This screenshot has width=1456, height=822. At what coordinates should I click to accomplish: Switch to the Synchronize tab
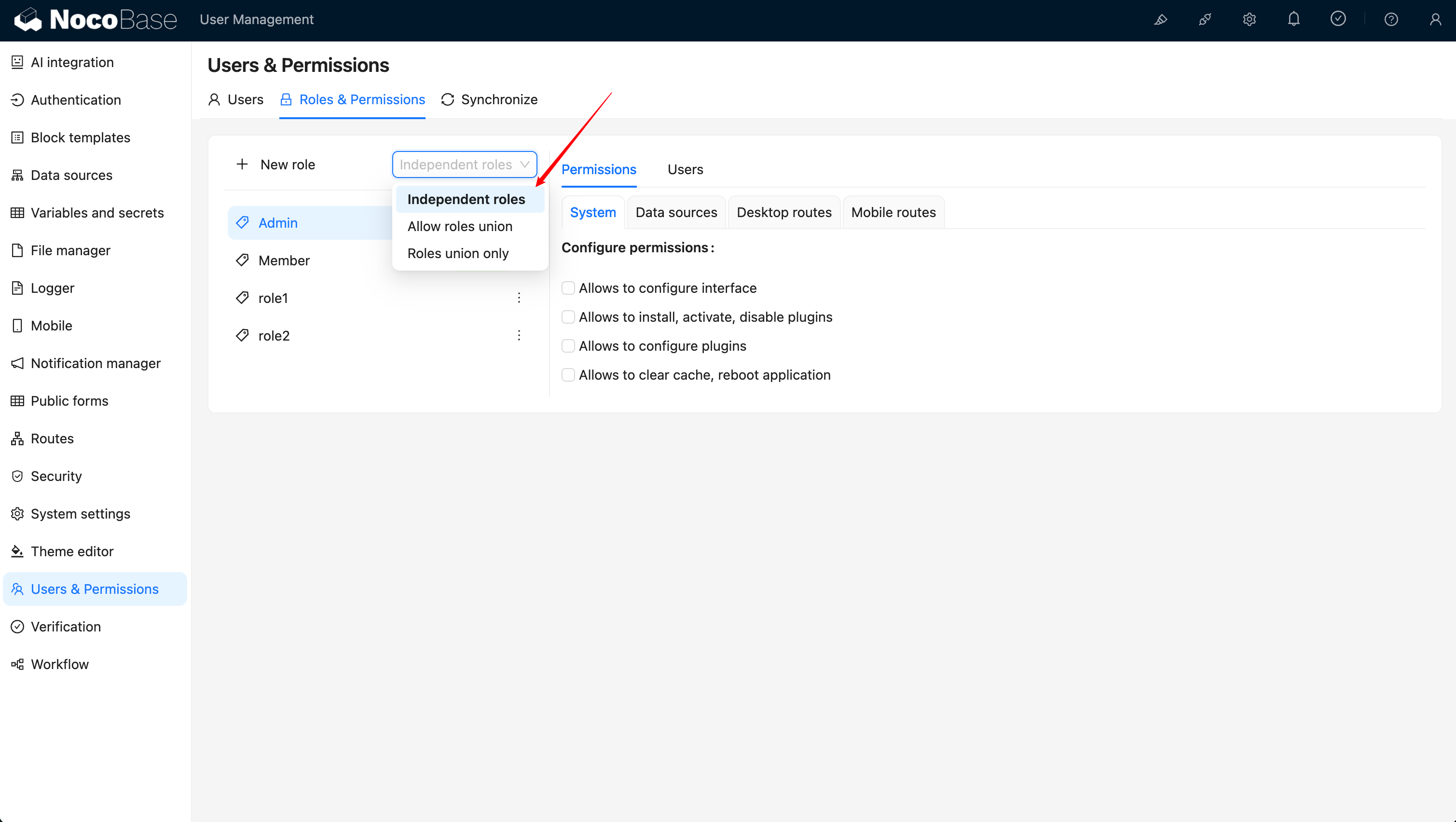489,99
